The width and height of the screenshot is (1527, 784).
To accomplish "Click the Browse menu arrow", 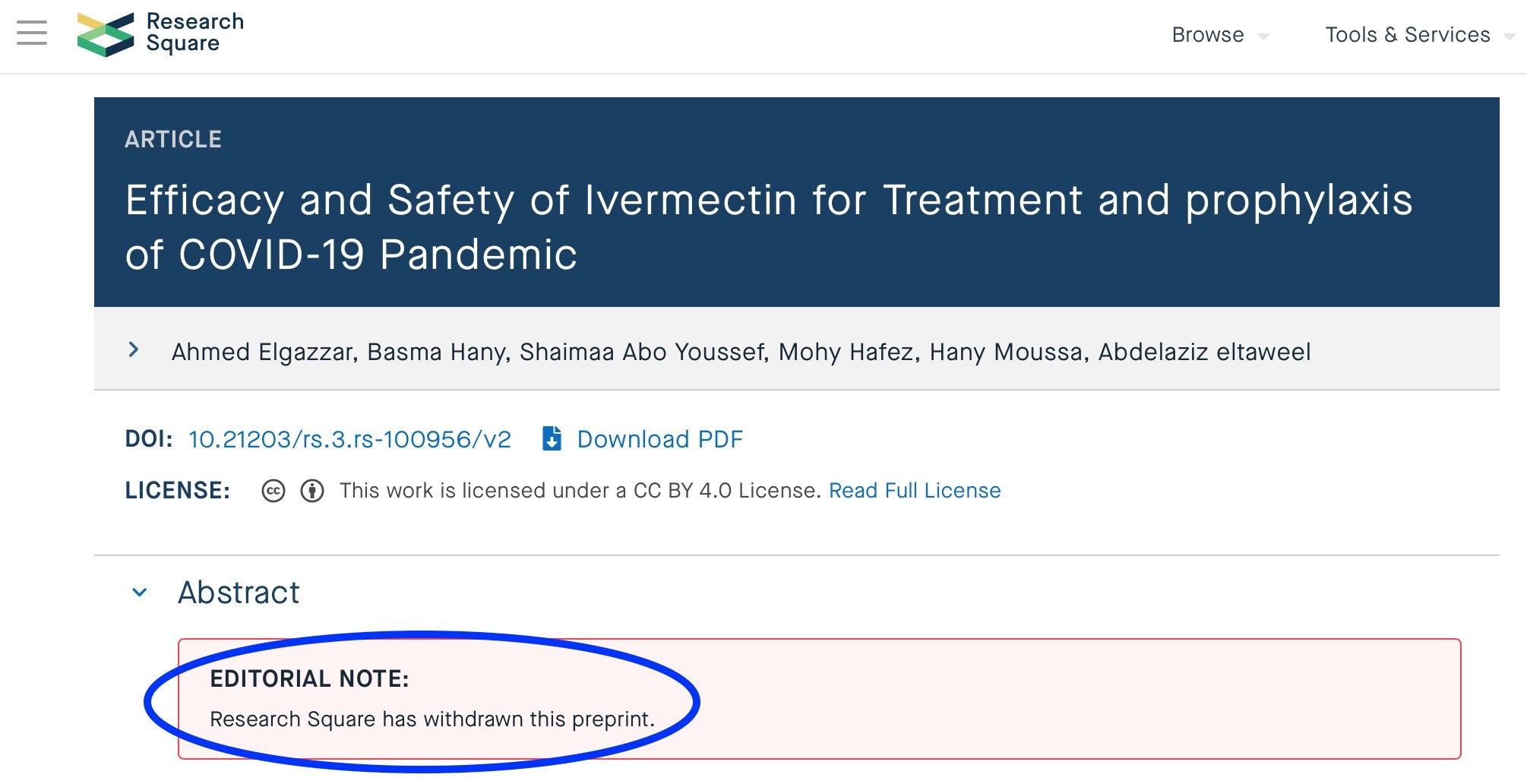I will [1263, 36].
